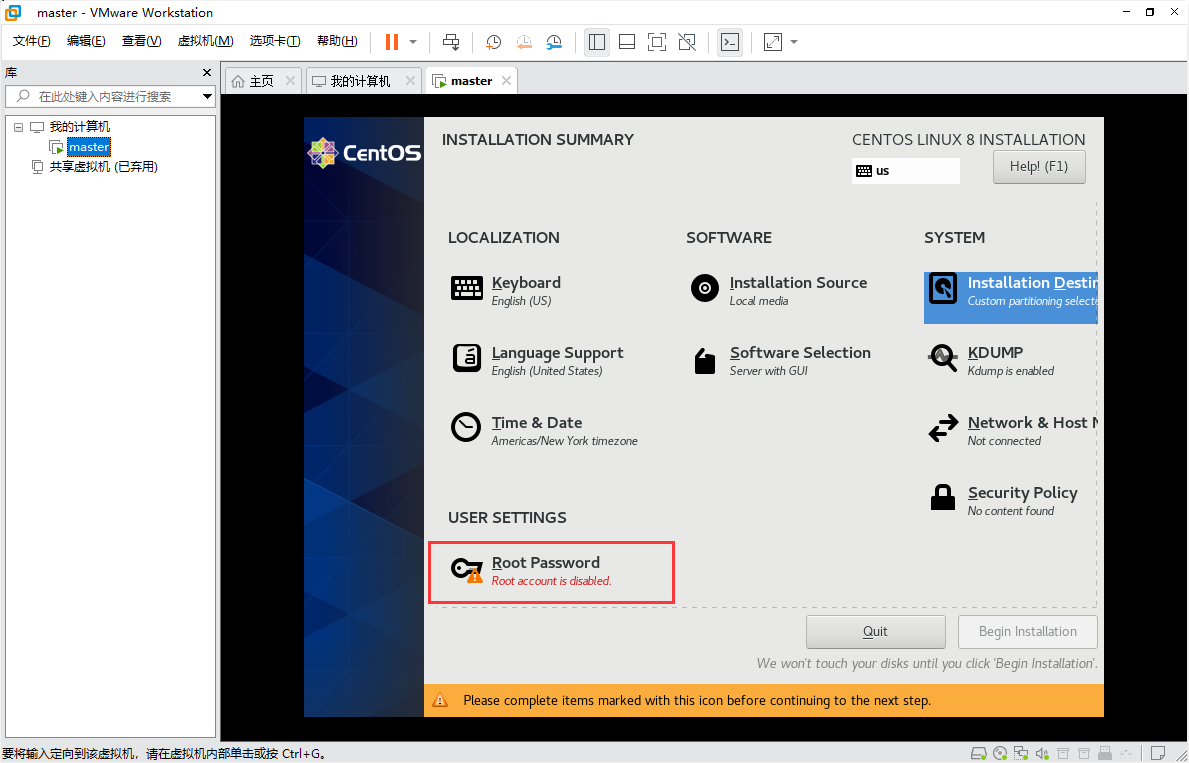The image size is (1189, 763).
Task: Open Installation Destination settings
Action: pyautogui.click(x=1011, y=298)
